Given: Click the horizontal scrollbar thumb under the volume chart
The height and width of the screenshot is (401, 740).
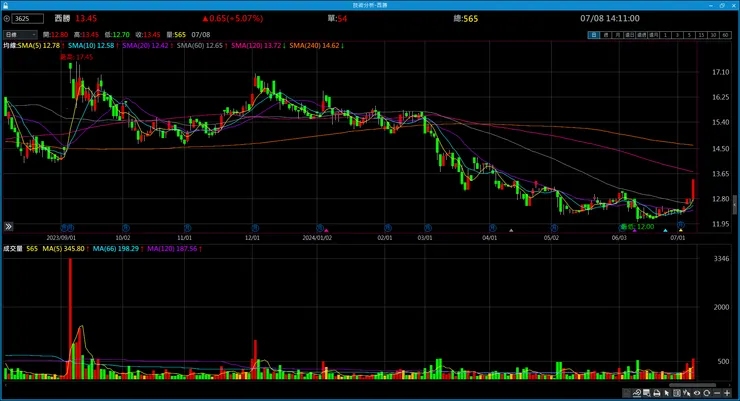Looking at the screenshot, I should coord(693,385).
